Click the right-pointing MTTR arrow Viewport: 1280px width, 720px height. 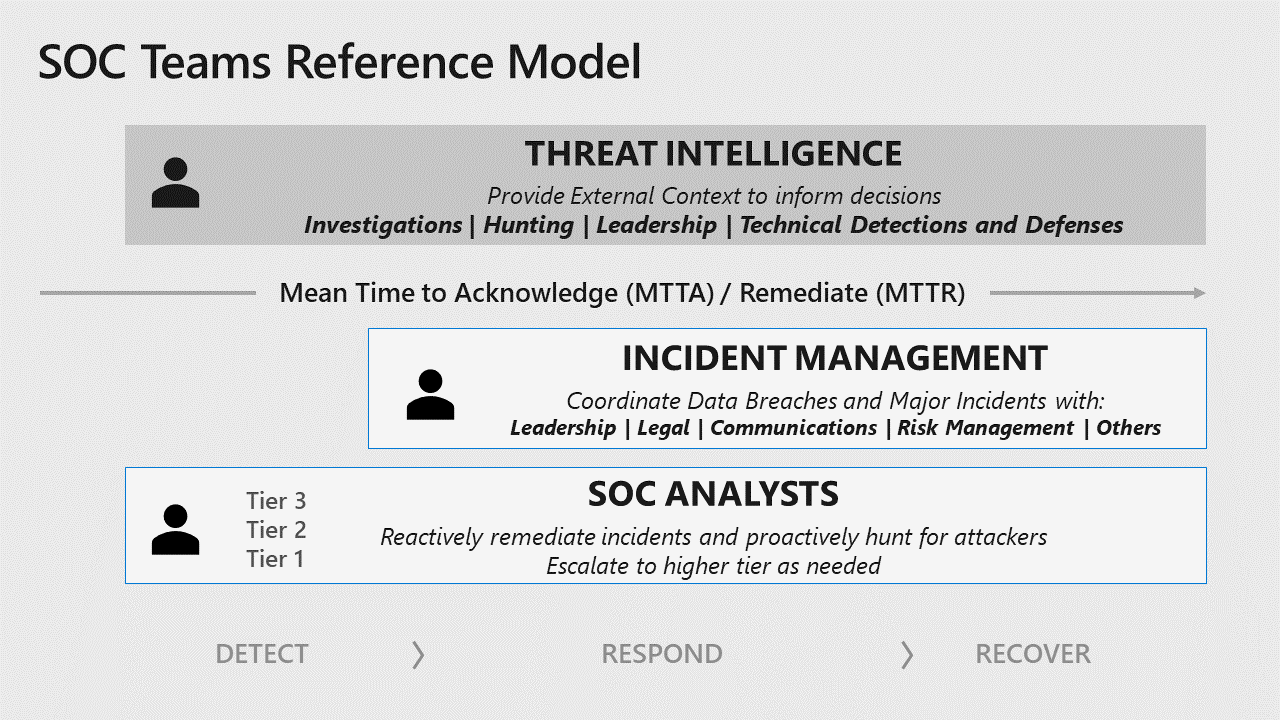1095,292
